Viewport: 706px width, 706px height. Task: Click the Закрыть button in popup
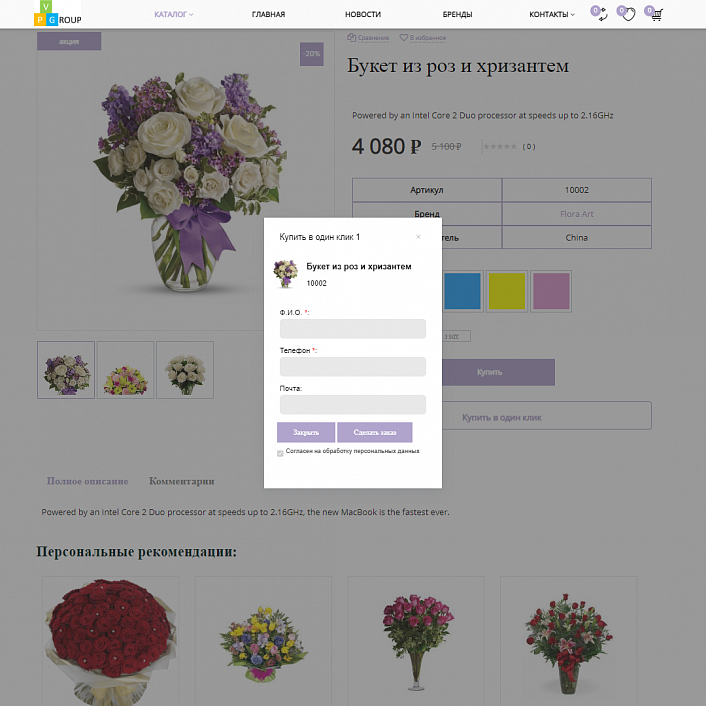[306, 432]
